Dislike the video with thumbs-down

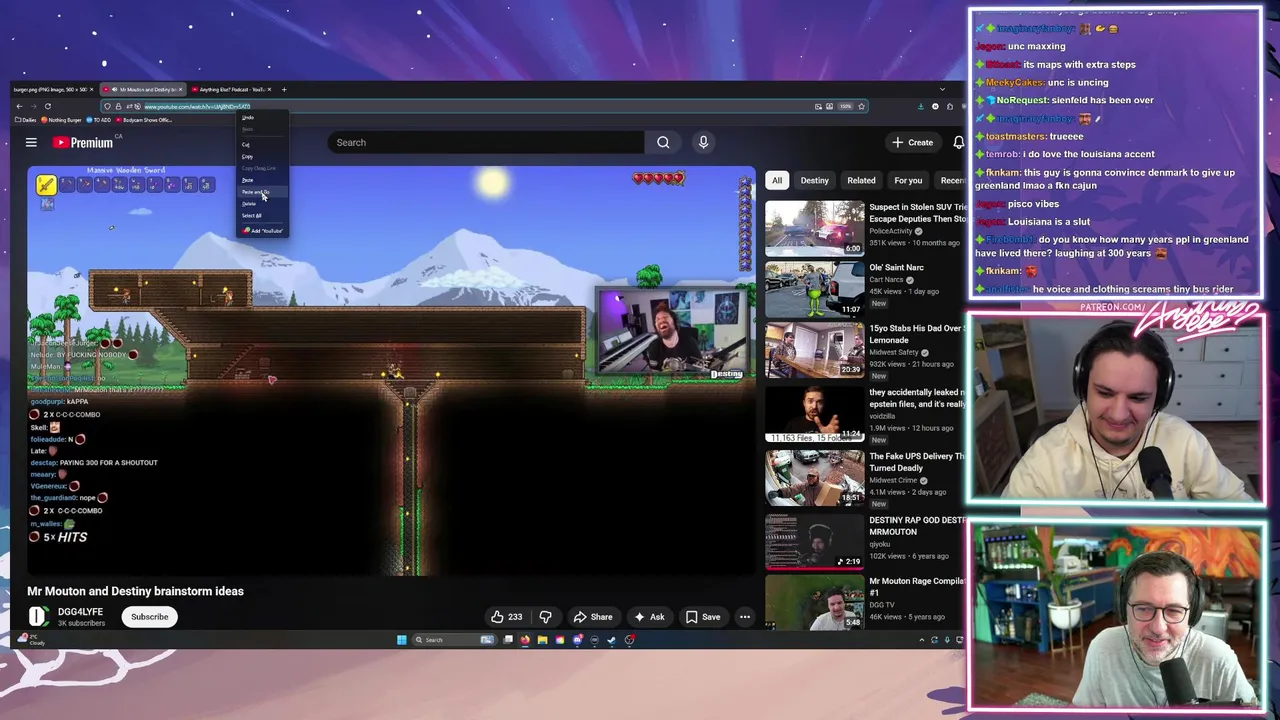545,617
